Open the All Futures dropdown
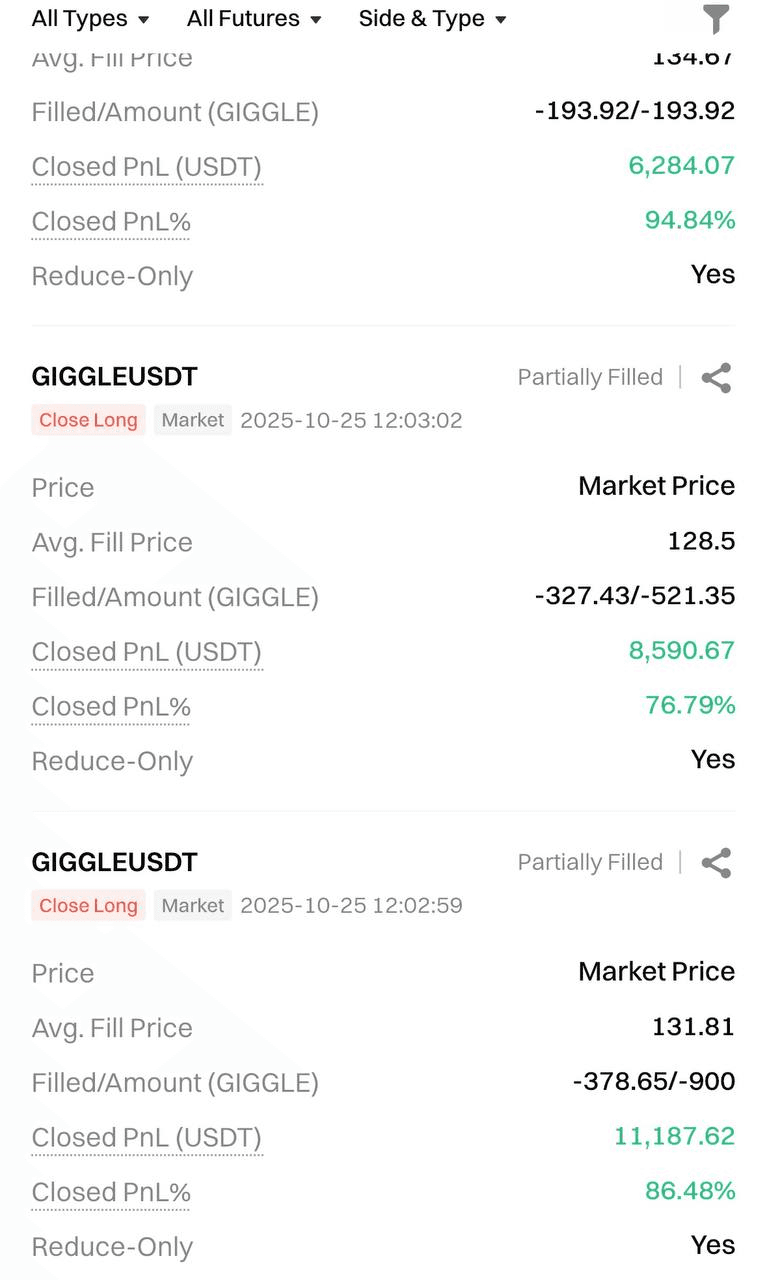The width and height of the screenshot is (767, 1280). pyautogui.click(x=254, y=19)
